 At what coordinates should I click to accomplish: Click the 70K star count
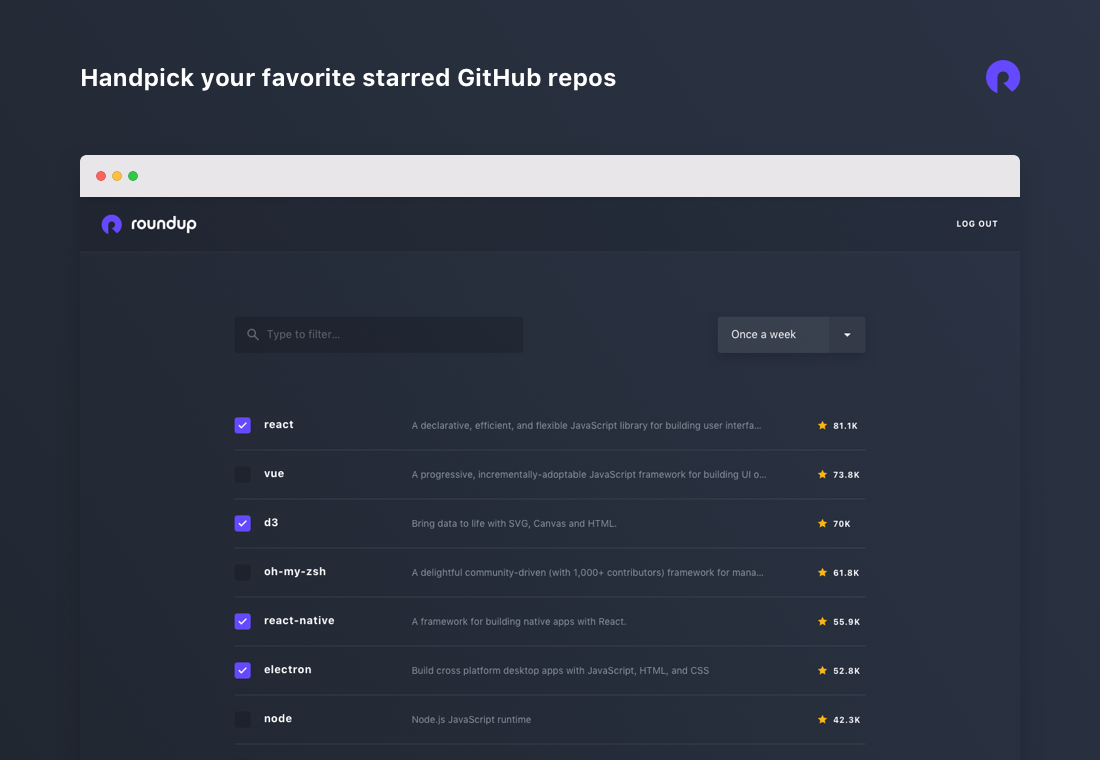coord(842,524)
